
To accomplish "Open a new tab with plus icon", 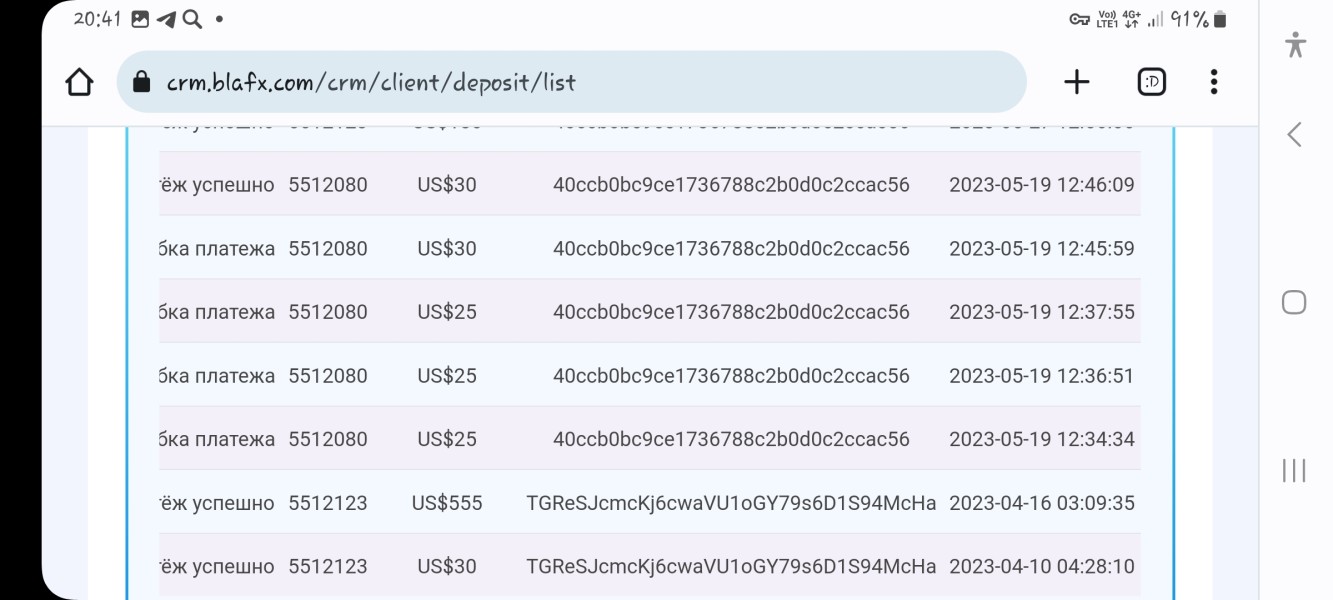I will [x=1076, y=82].
